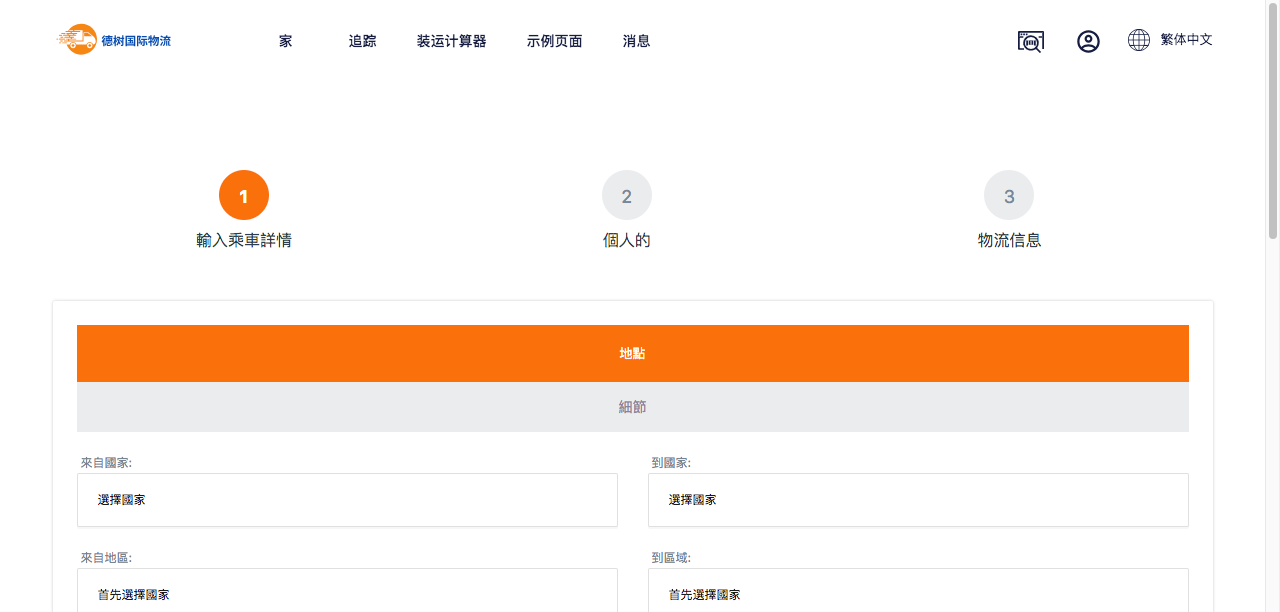Navigate to 示例页面 in the menu
Image resolution: width=1280 pixels, height=612 pixels.
click(x=554, y=41)
